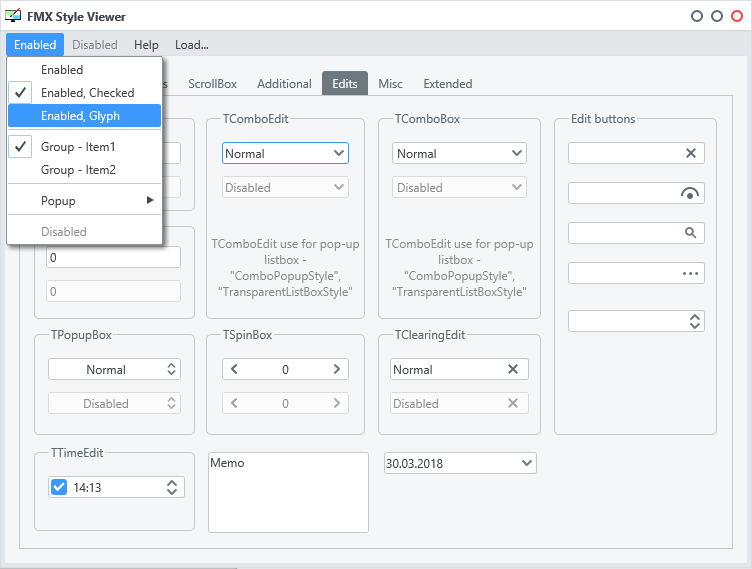Click into the Memo text area

(288, 492)
